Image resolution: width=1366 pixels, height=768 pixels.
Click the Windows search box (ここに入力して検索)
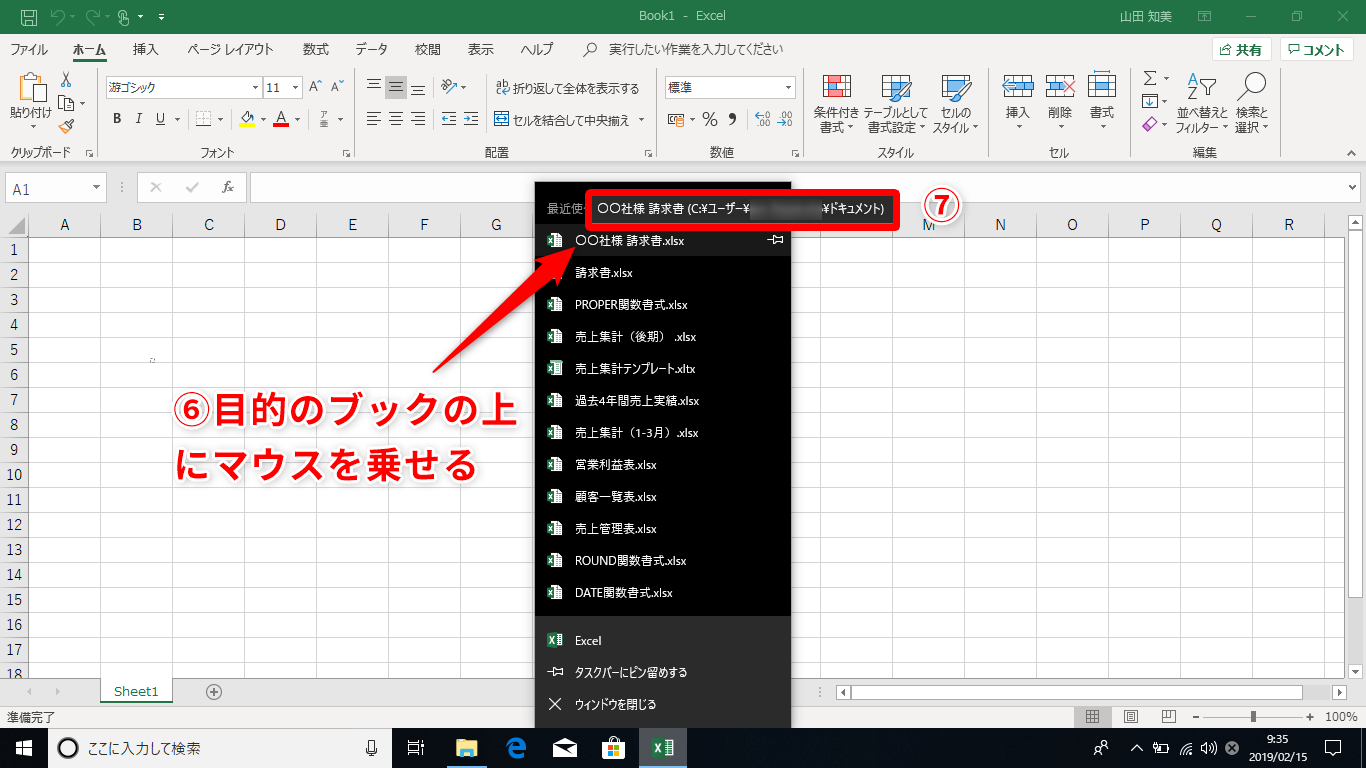tap(220, 748)
